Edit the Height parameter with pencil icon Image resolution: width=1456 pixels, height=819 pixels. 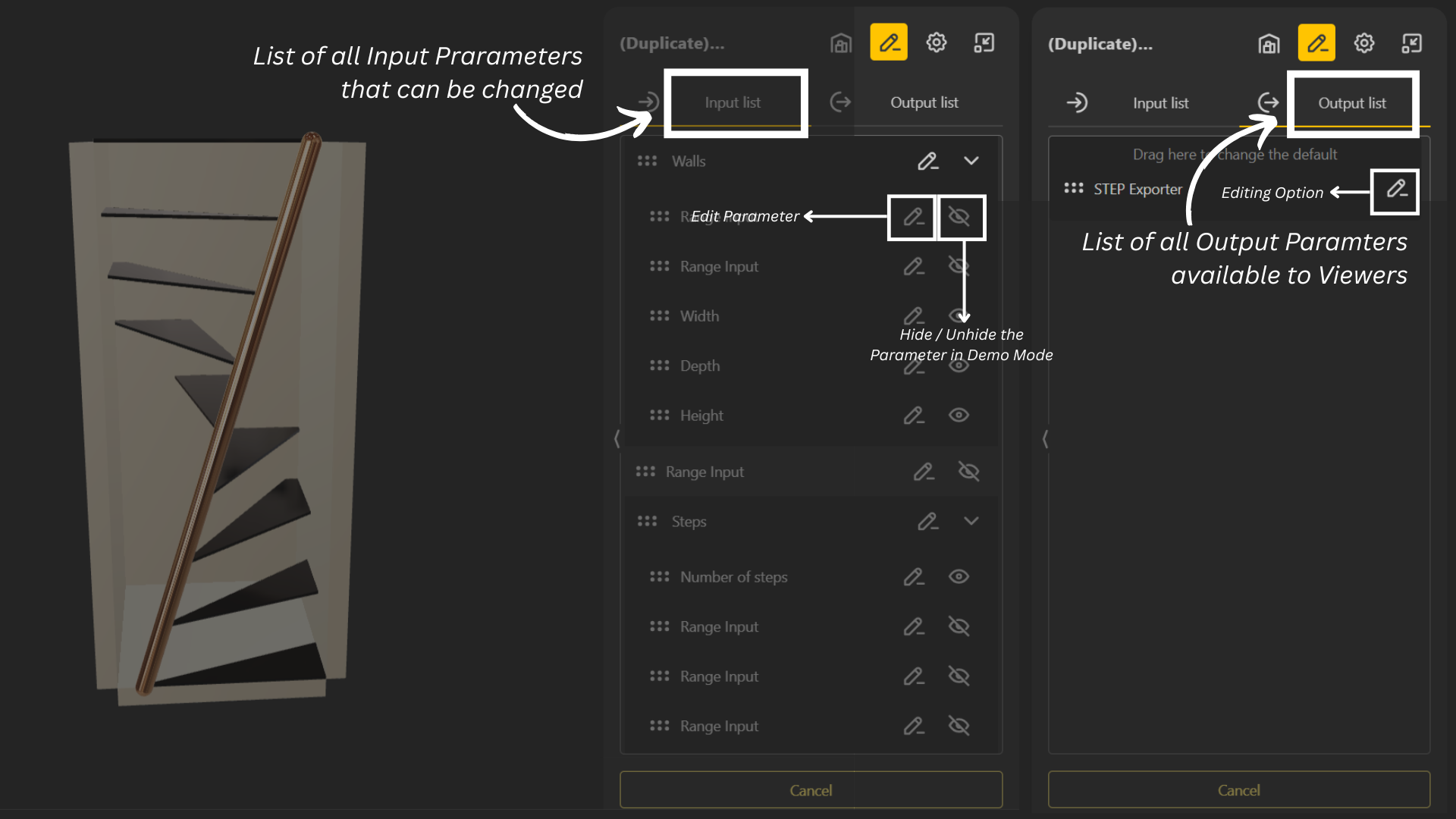click(x=914, y=416)
